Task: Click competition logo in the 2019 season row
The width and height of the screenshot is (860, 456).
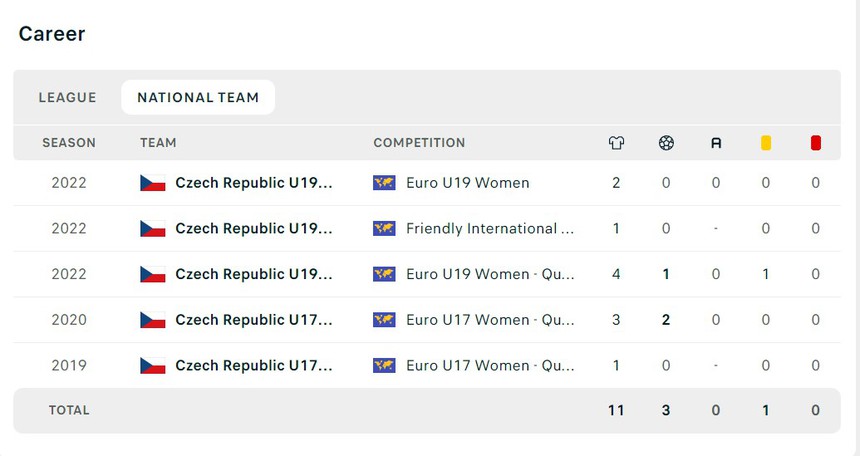Action: point(384,366)
